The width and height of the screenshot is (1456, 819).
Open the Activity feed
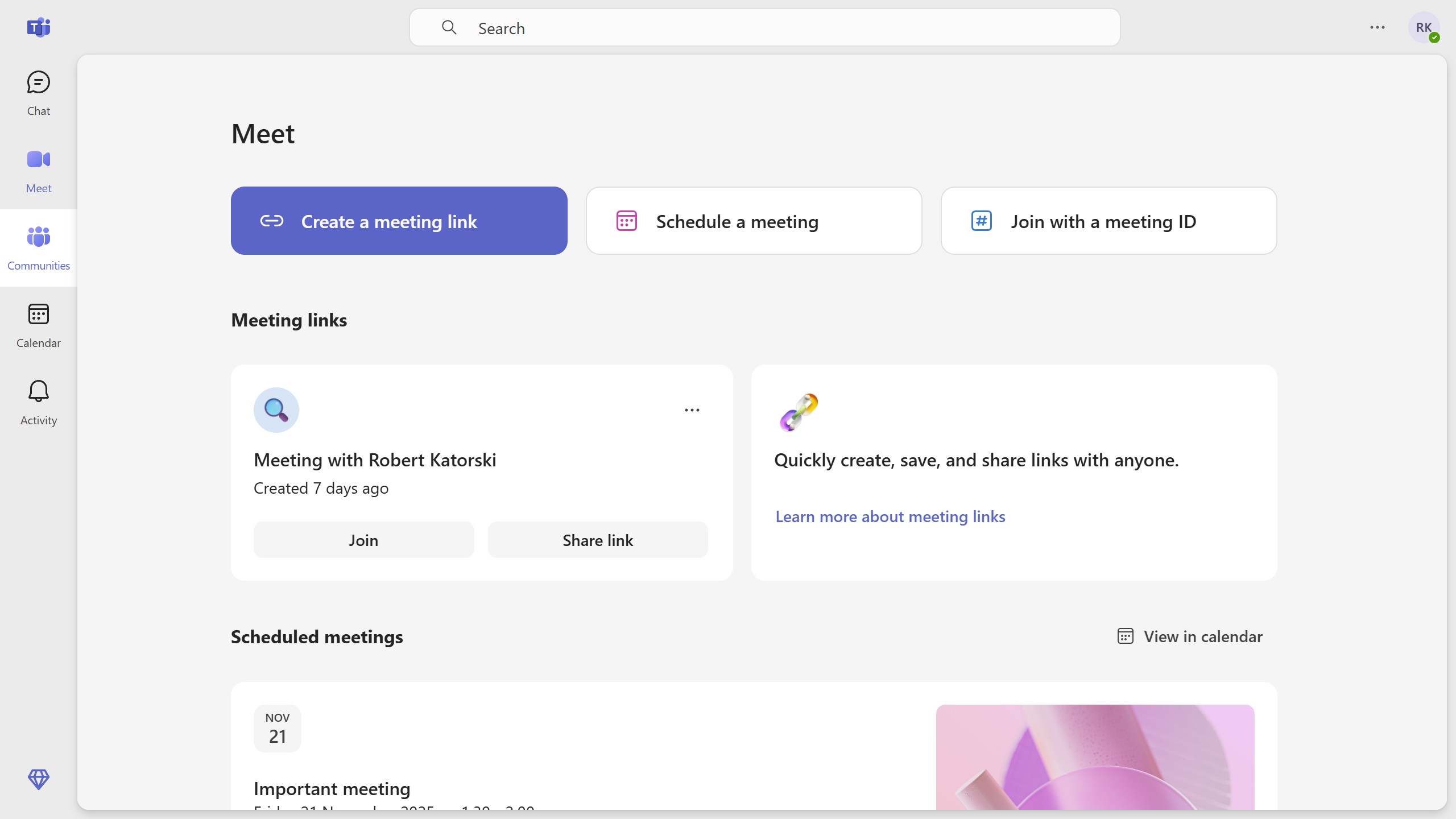pos(38,403)
